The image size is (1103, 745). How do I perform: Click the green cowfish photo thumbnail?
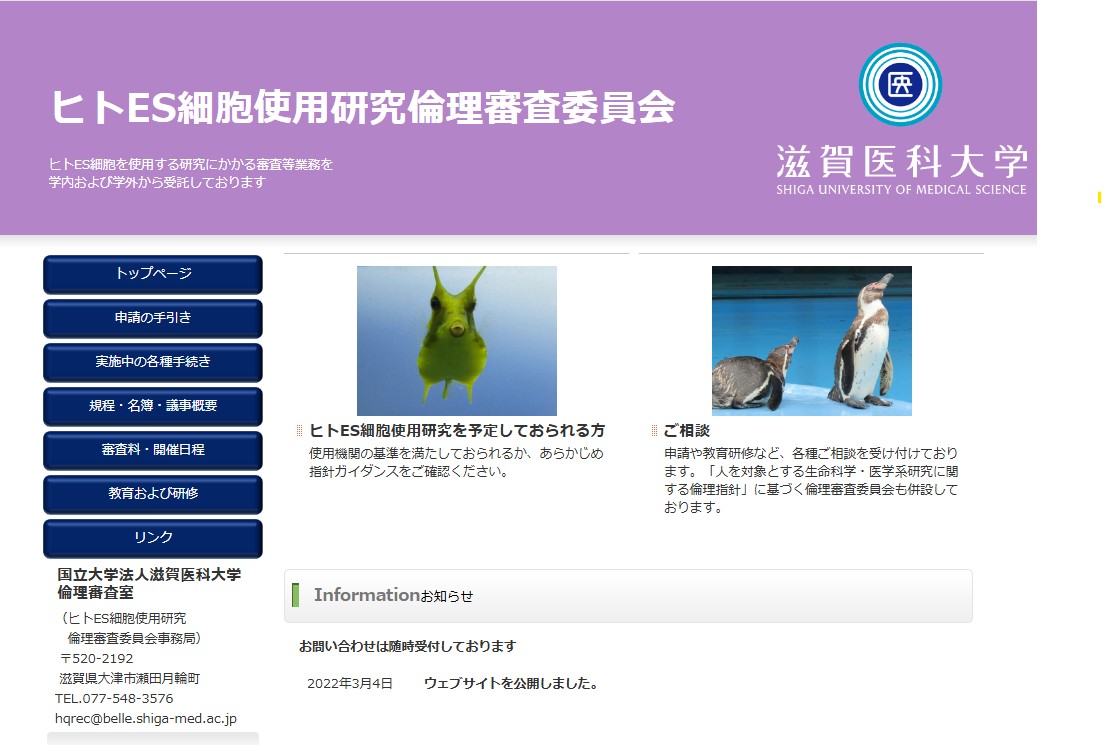click(x=457, y=340)
